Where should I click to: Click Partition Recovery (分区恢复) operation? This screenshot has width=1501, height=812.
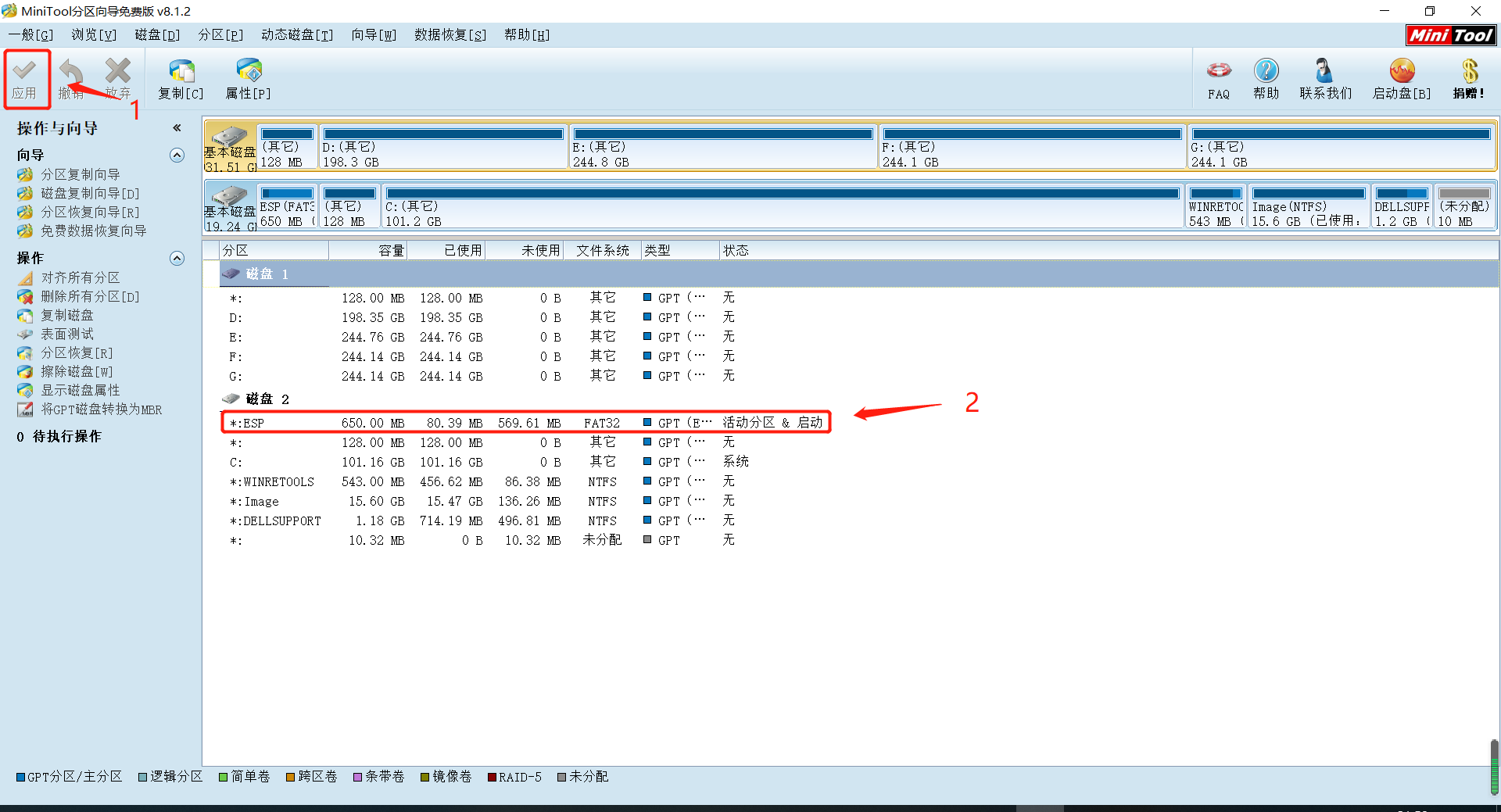[77, 352]
